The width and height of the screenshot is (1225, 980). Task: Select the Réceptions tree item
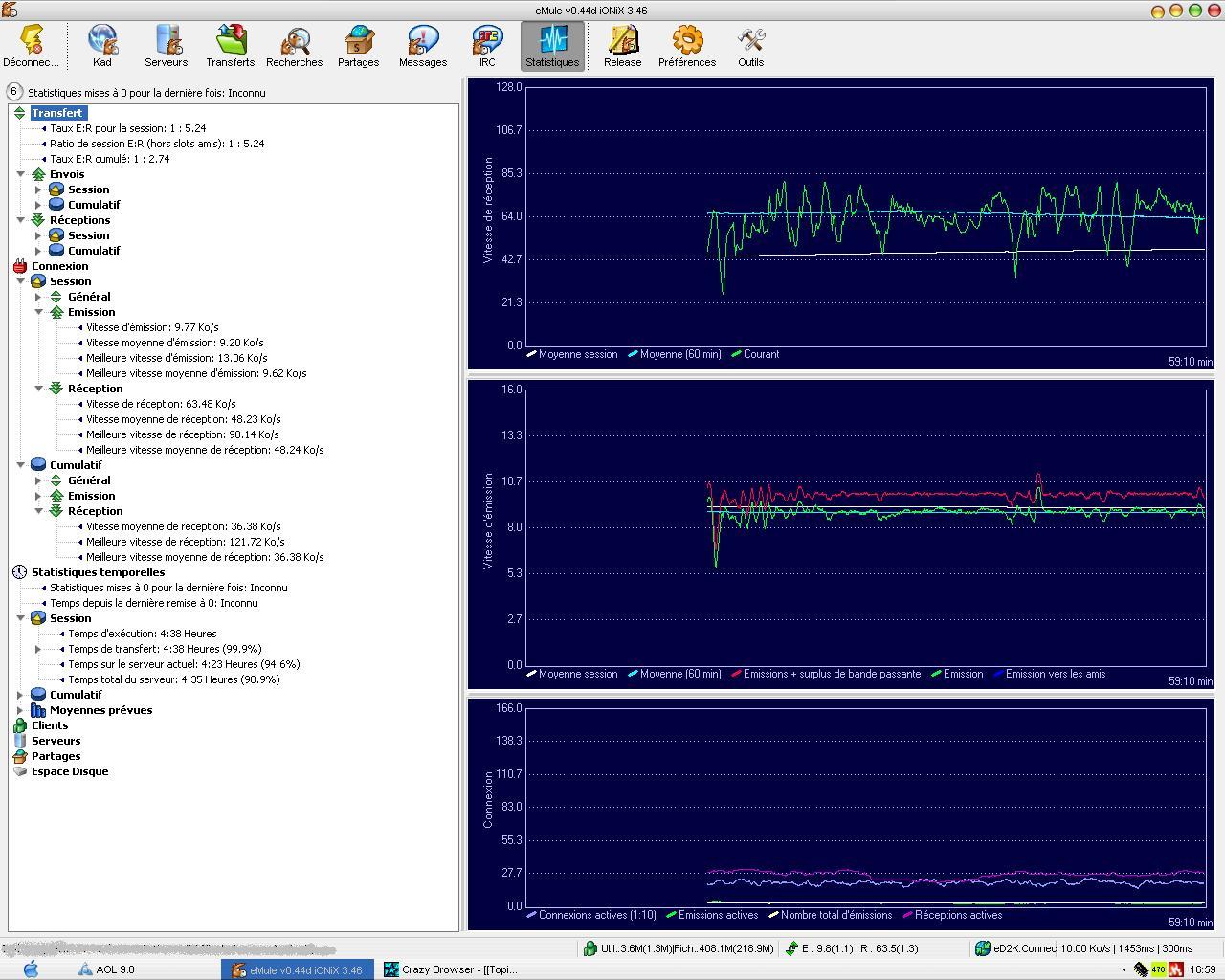click(80, 220)
